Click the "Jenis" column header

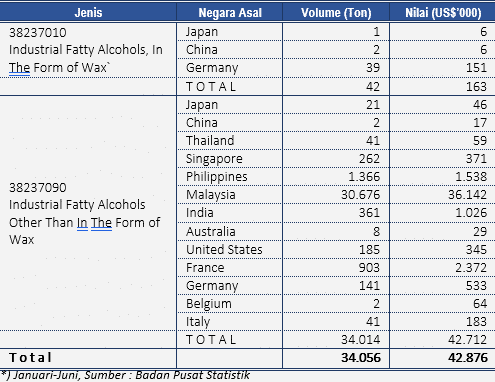[88, 13]
